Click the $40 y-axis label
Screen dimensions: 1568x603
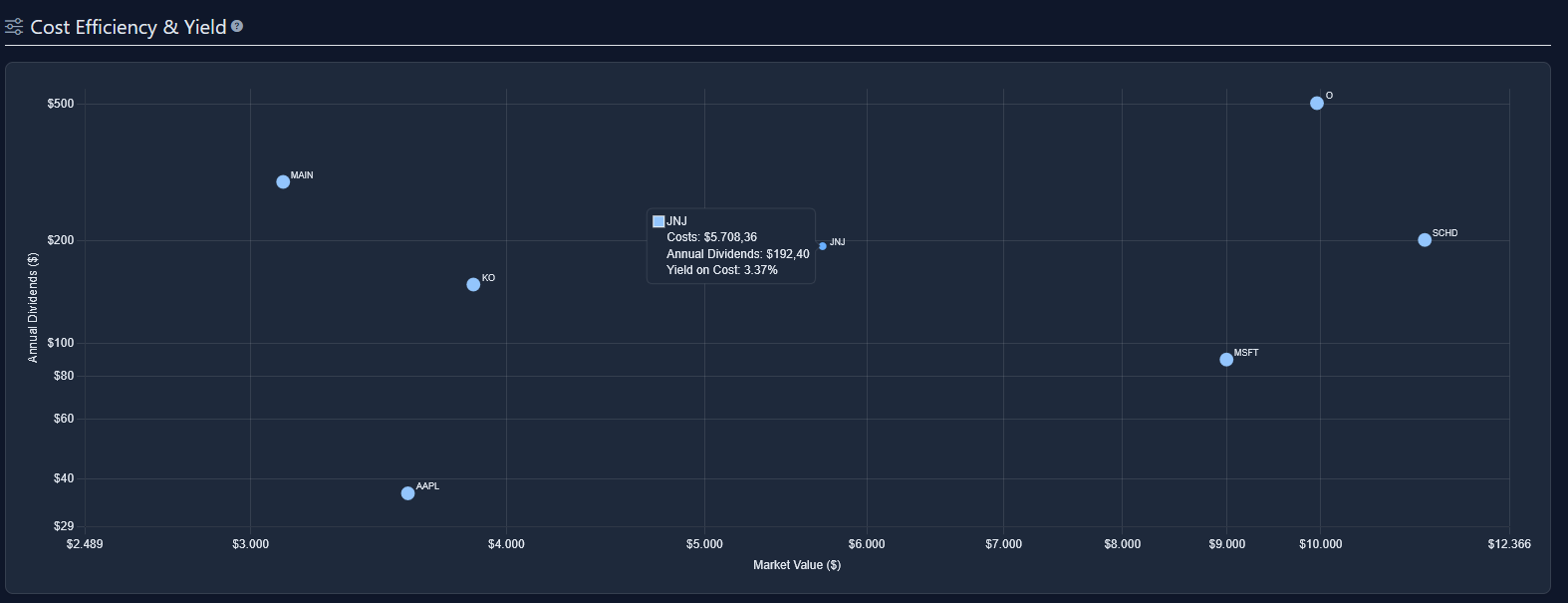click(64, 478)
